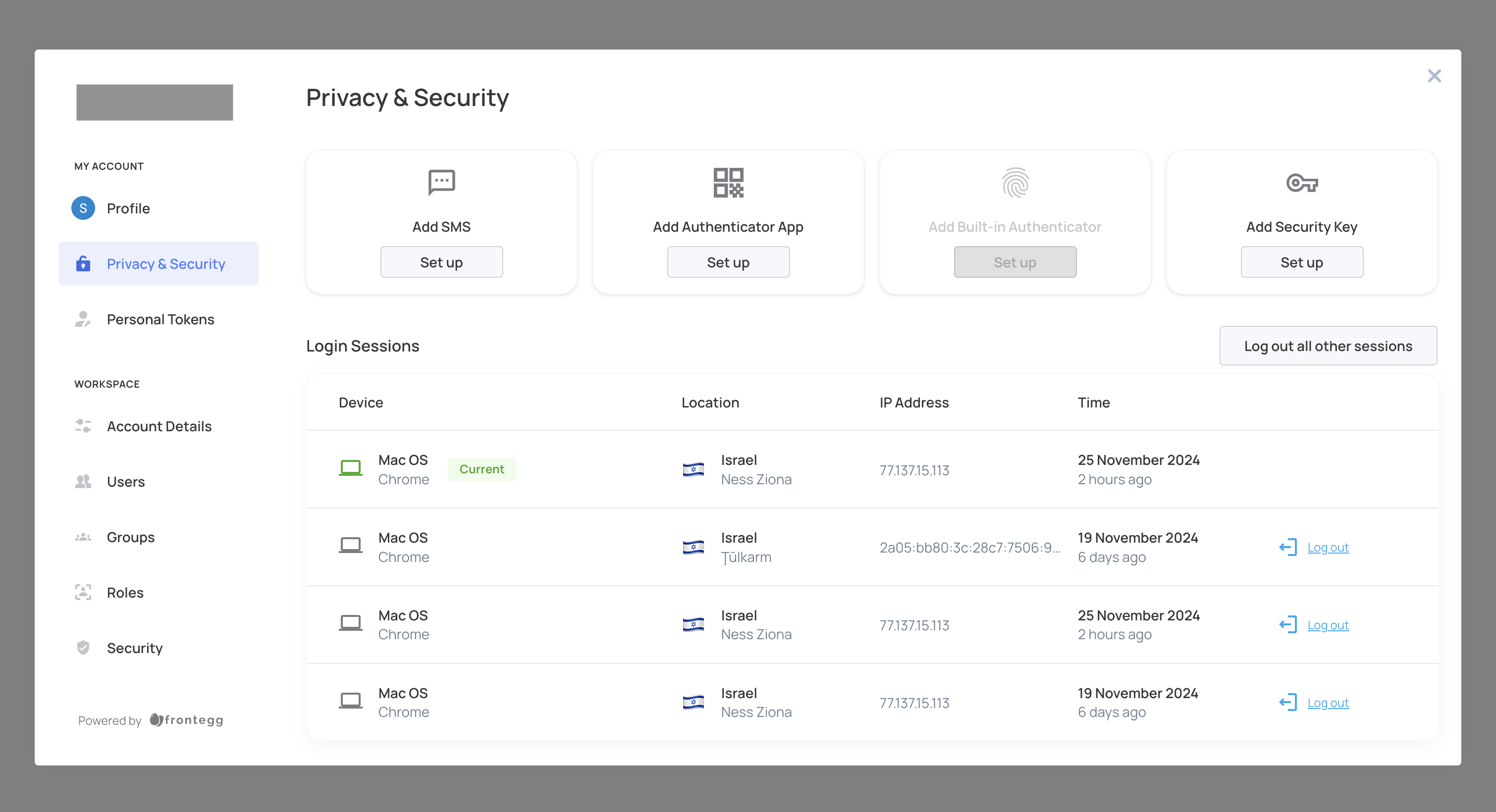Open the Users workspace section
The width and height of the screenshot is (1496, 812).
(125, 481)
